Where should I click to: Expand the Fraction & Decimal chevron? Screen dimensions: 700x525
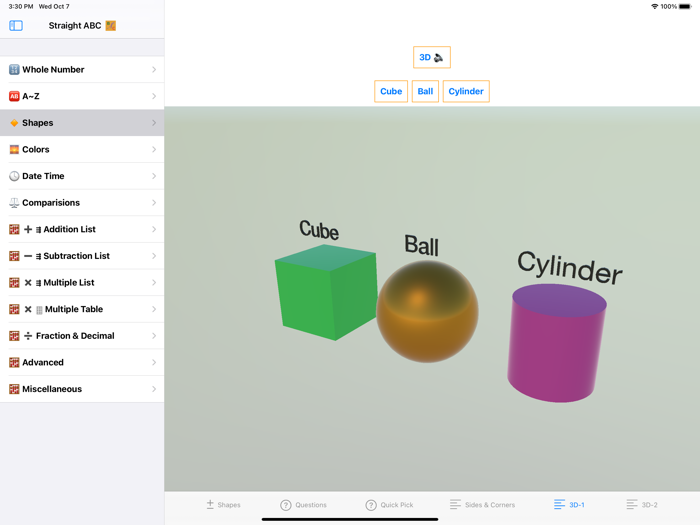coord(154,336)
